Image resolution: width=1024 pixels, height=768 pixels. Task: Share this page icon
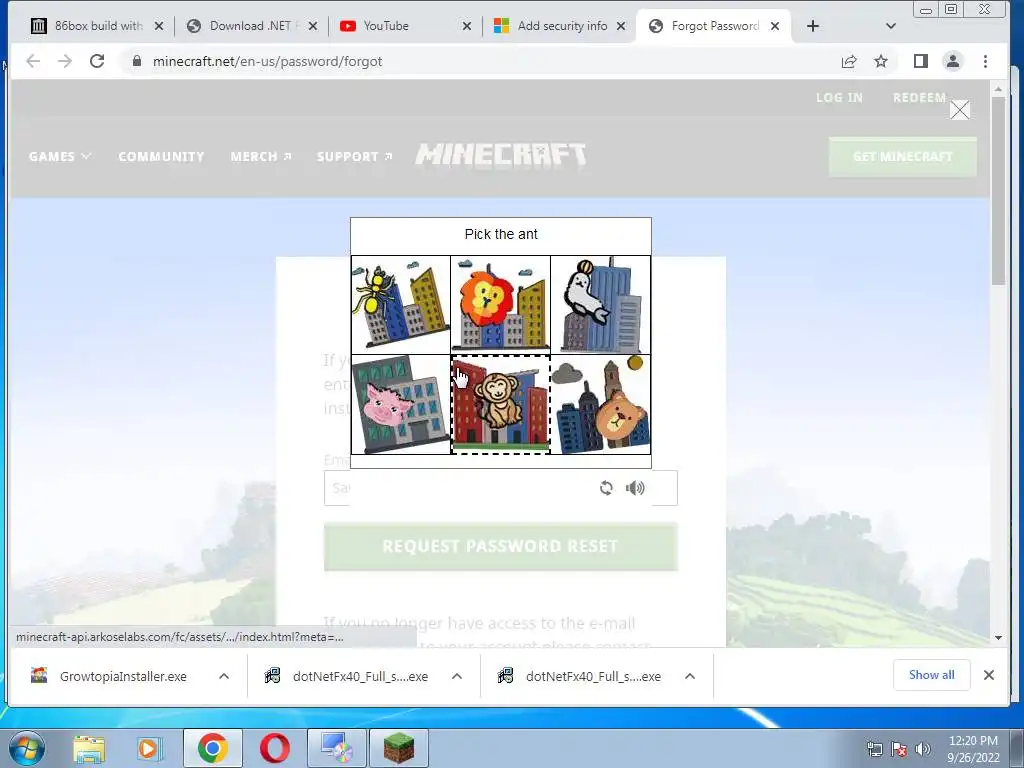(x=849, y=61)
